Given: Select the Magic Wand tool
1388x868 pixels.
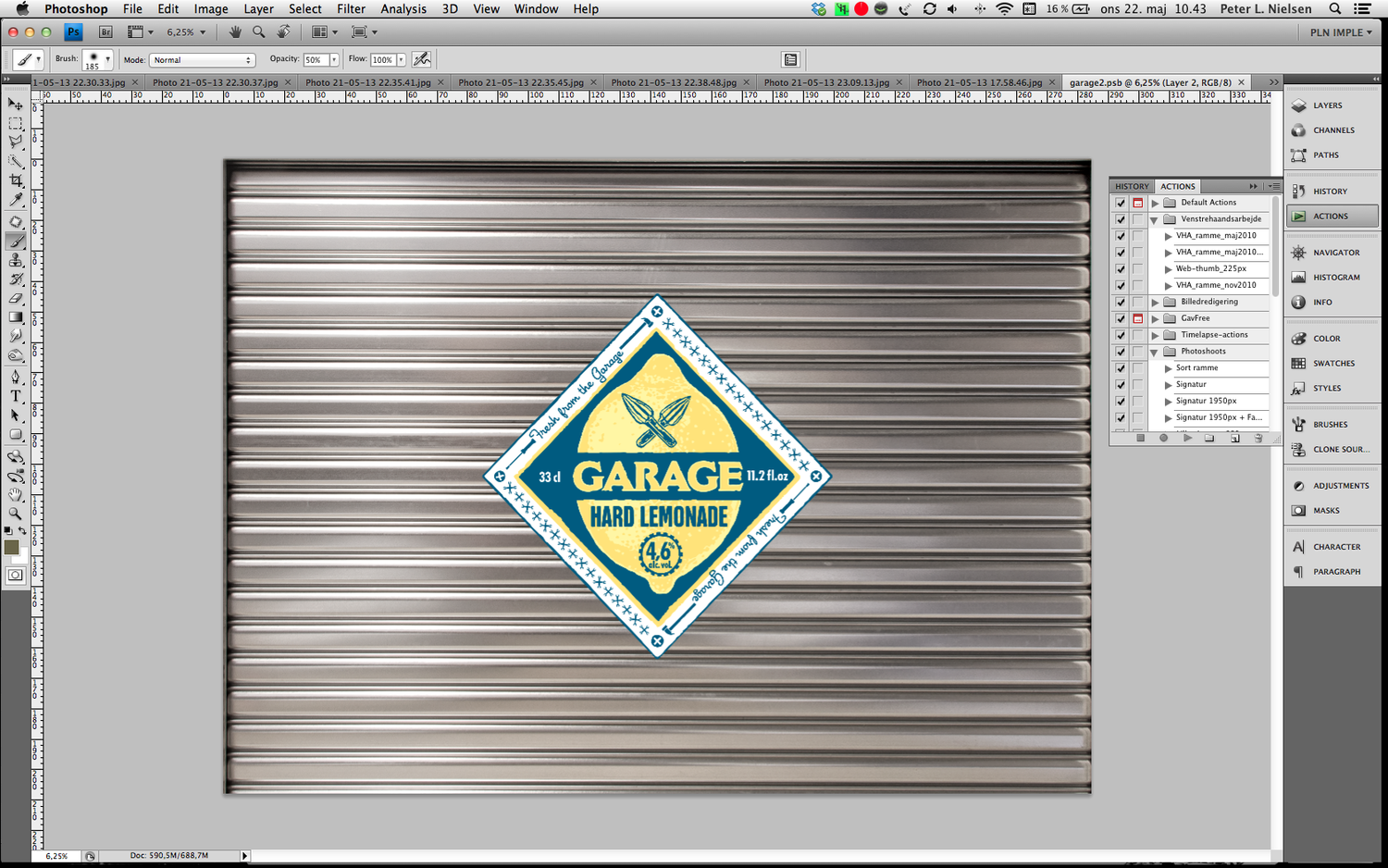Looking at the screenshot, I should 16,162.
